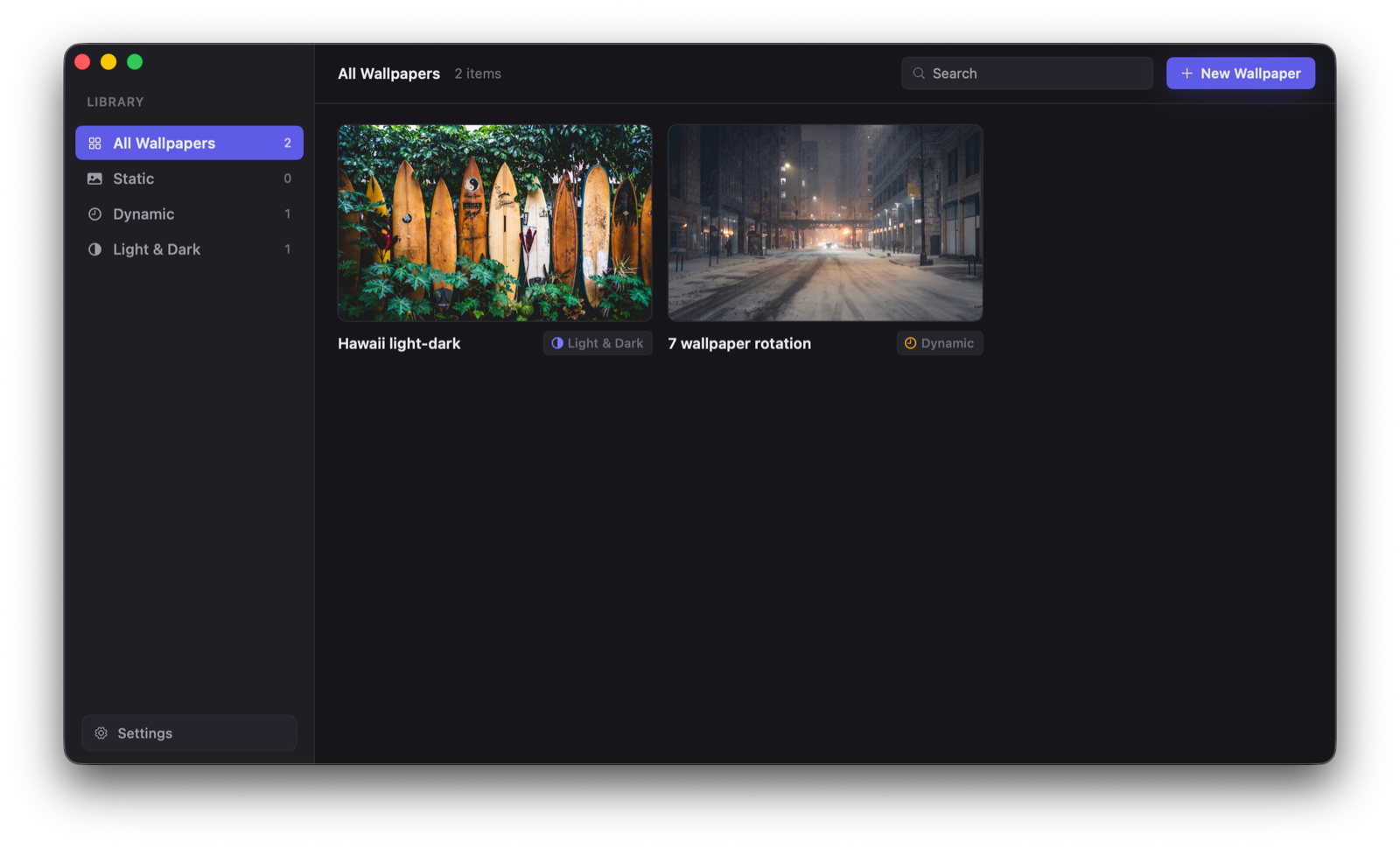1400x849 pixels.
Task: Click the count 1 beside Dynamic
Action: point(287,214)
